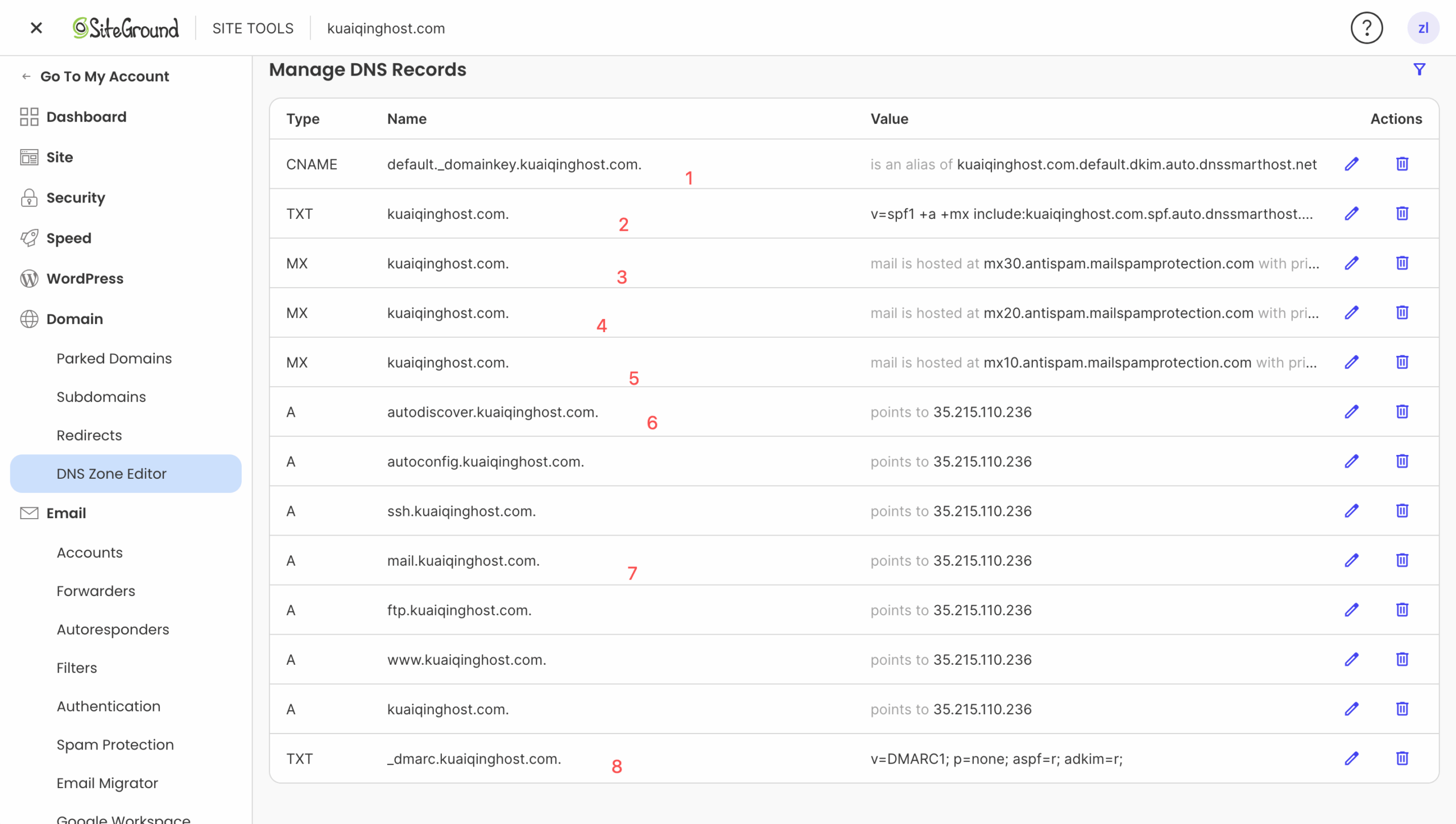The width and height of the screenshot is (1456, 824).
Task: Delete the autodiscover A record
Action: [1402, 412]
